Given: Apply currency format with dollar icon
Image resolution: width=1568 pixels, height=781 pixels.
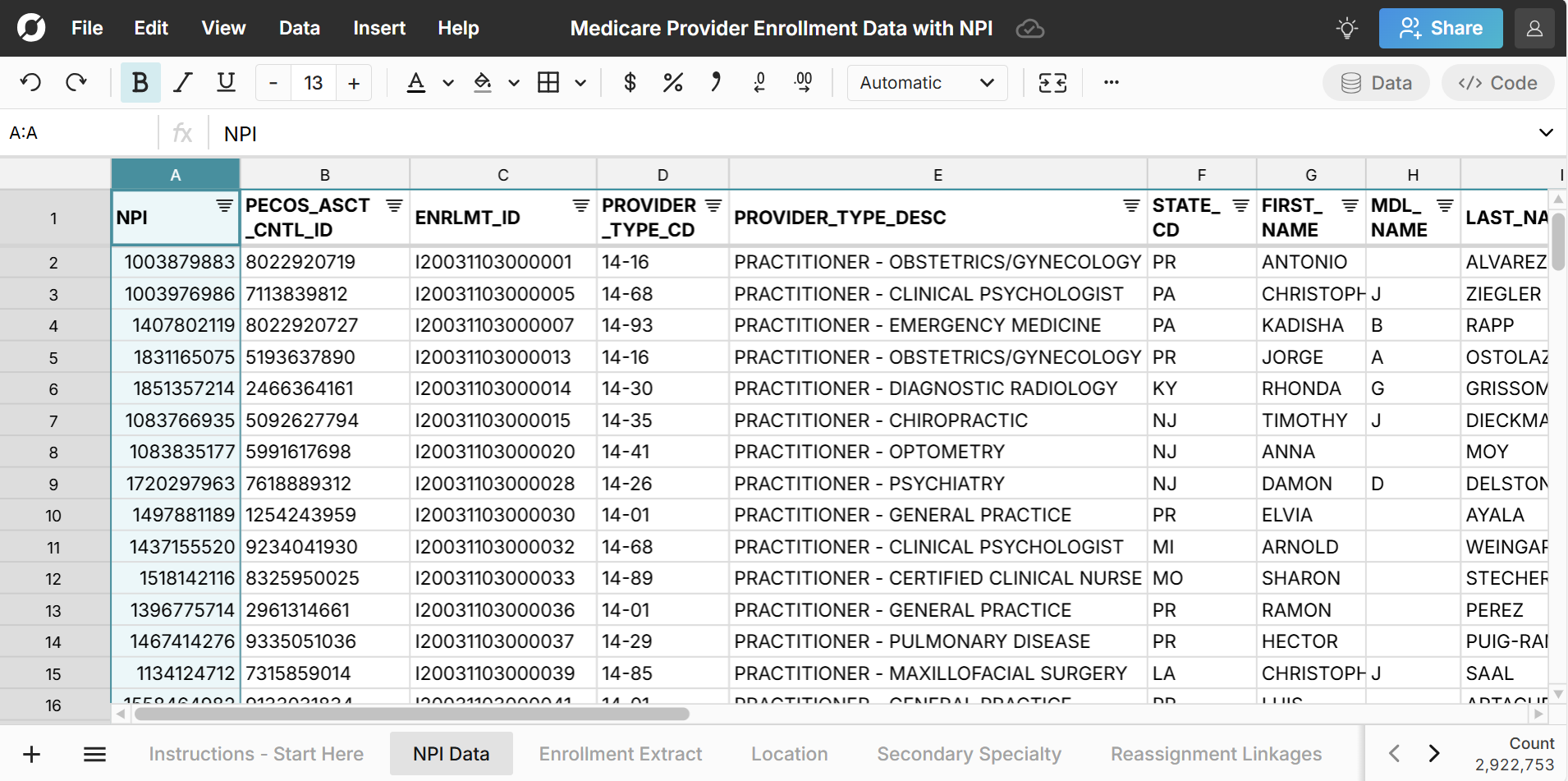Looking at the screenshot, I should point(630,82).
